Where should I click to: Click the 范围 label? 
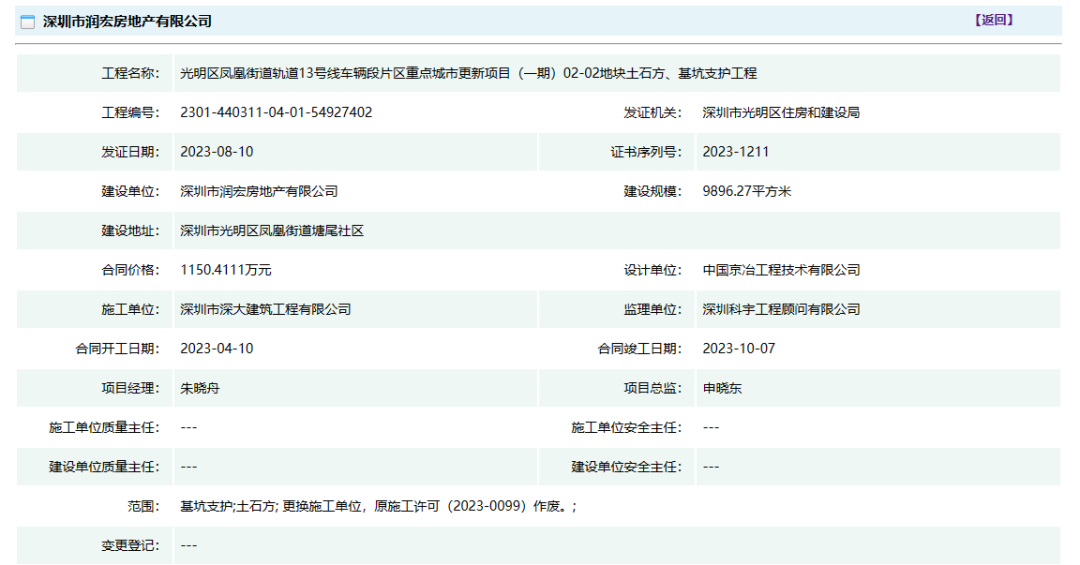(x=143, y=506)
